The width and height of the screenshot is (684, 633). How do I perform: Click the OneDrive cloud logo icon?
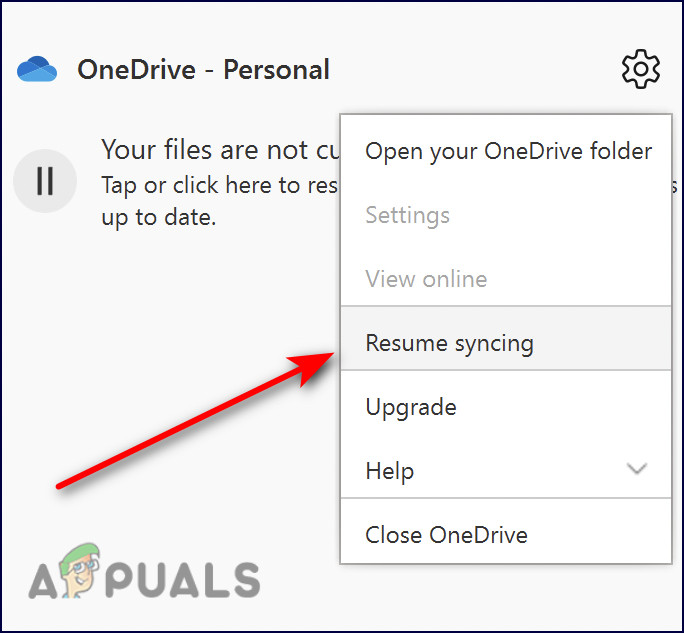pos(37,70)
